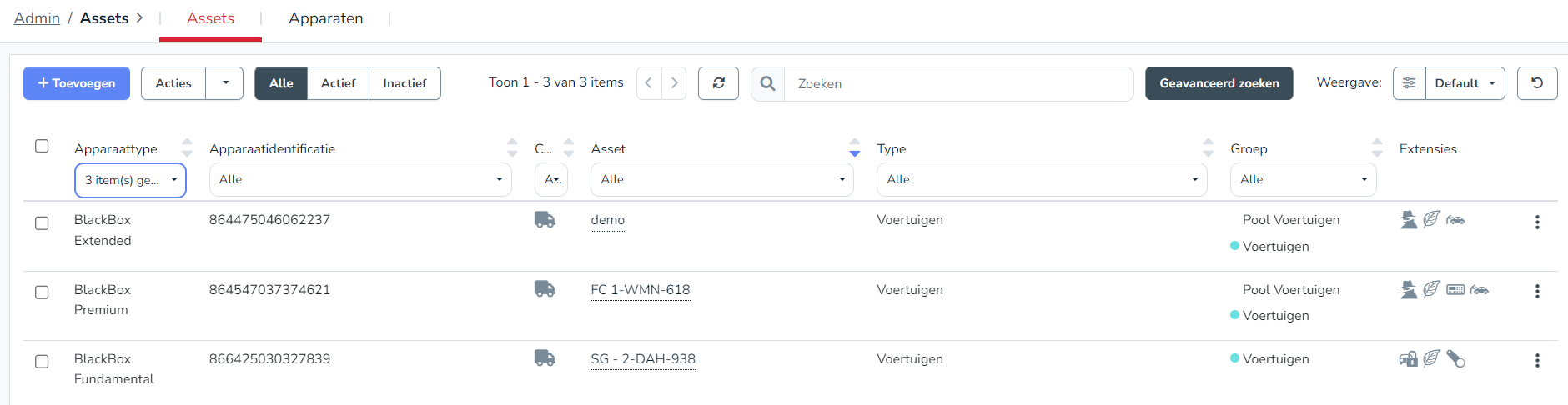Open the three-dot menu for FC 1-WMN-618
Screen dimensions: 1568x405
(1537, 292)
